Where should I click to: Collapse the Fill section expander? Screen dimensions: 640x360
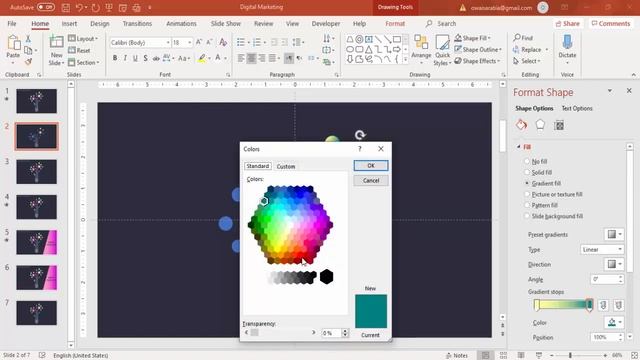(519, 147)
